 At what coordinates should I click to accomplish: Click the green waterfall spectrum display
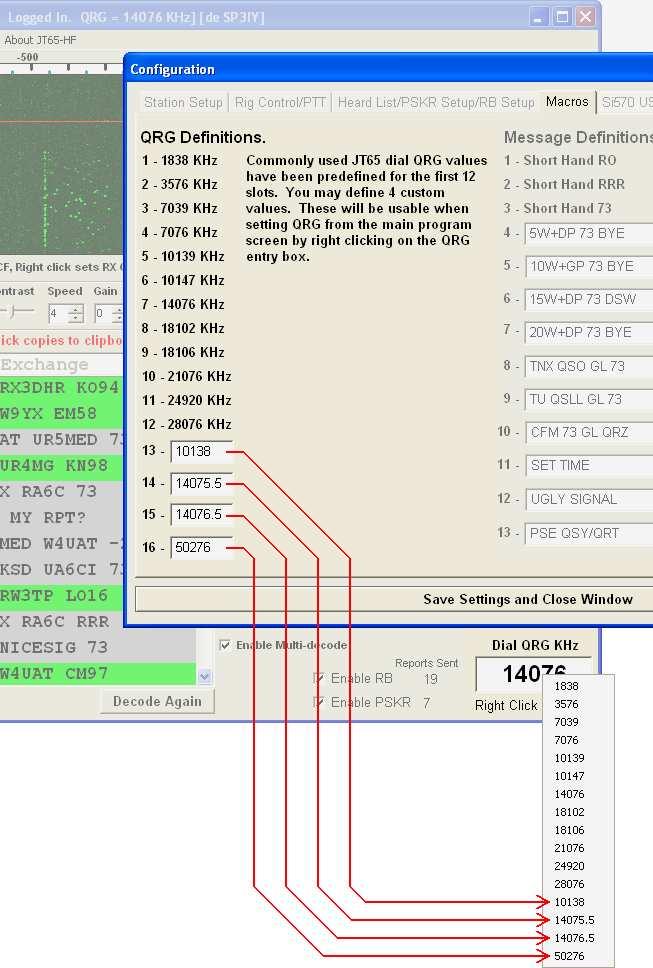61,165
